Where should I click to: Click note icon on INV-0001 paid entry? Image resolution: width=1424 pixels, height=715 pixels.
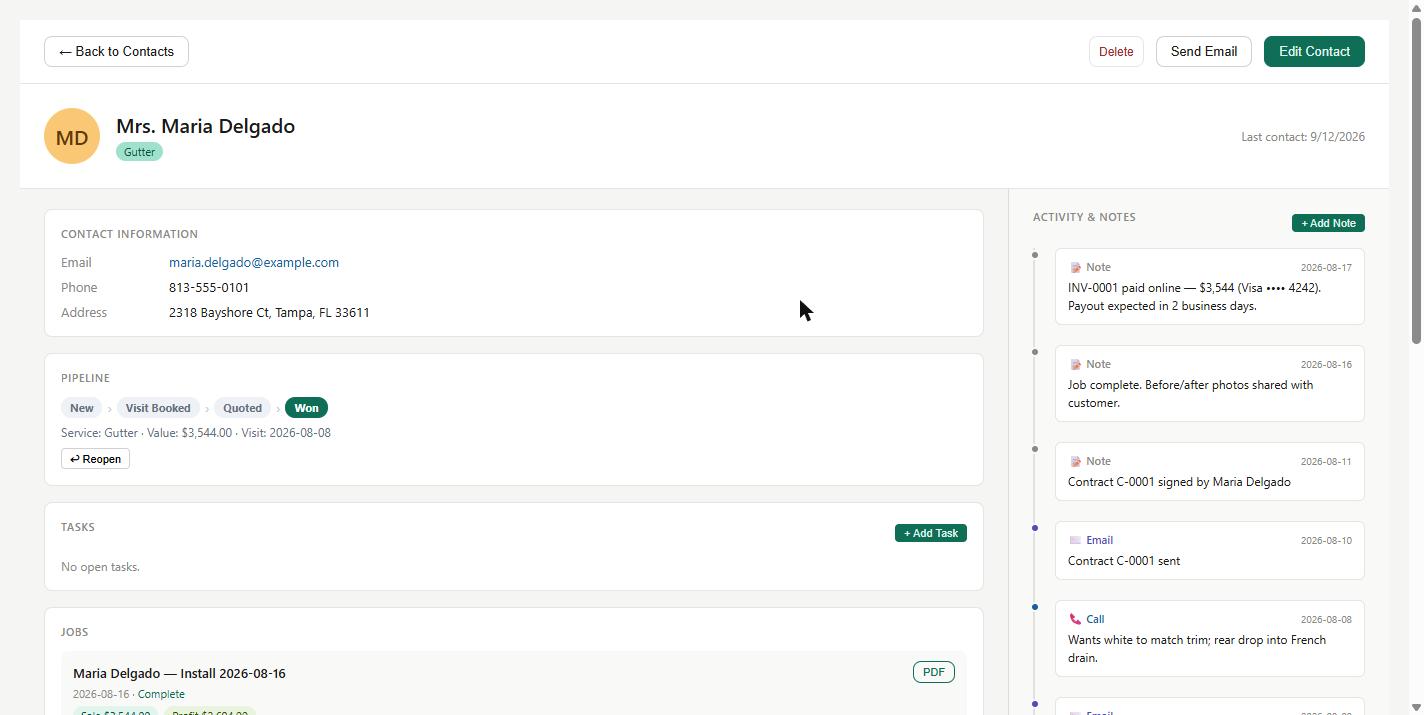pyautogui.click(x=1075, y=268)
